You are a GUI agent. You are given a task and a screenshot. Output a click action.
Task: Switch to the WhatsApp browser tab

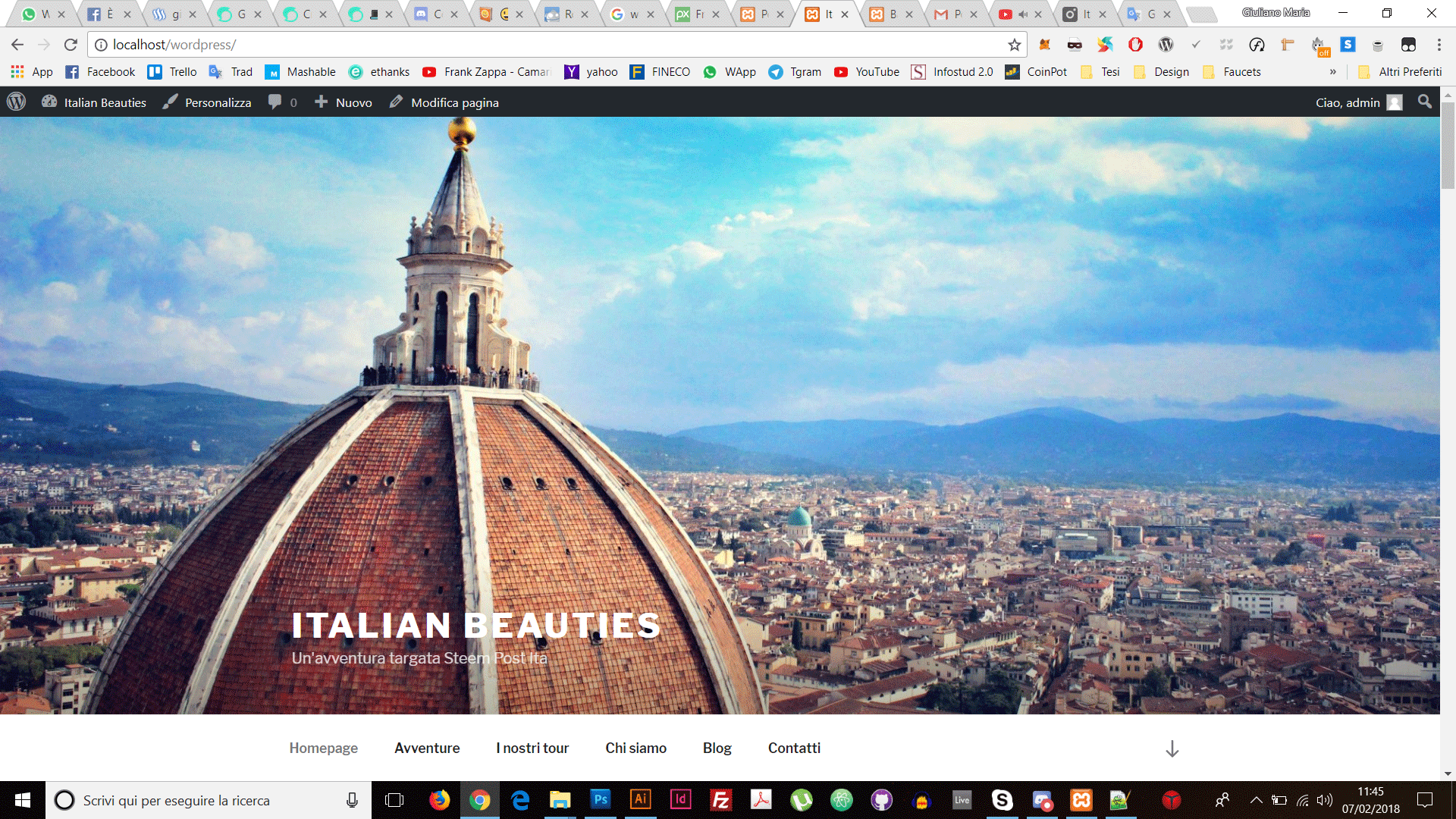coord(42,14)
